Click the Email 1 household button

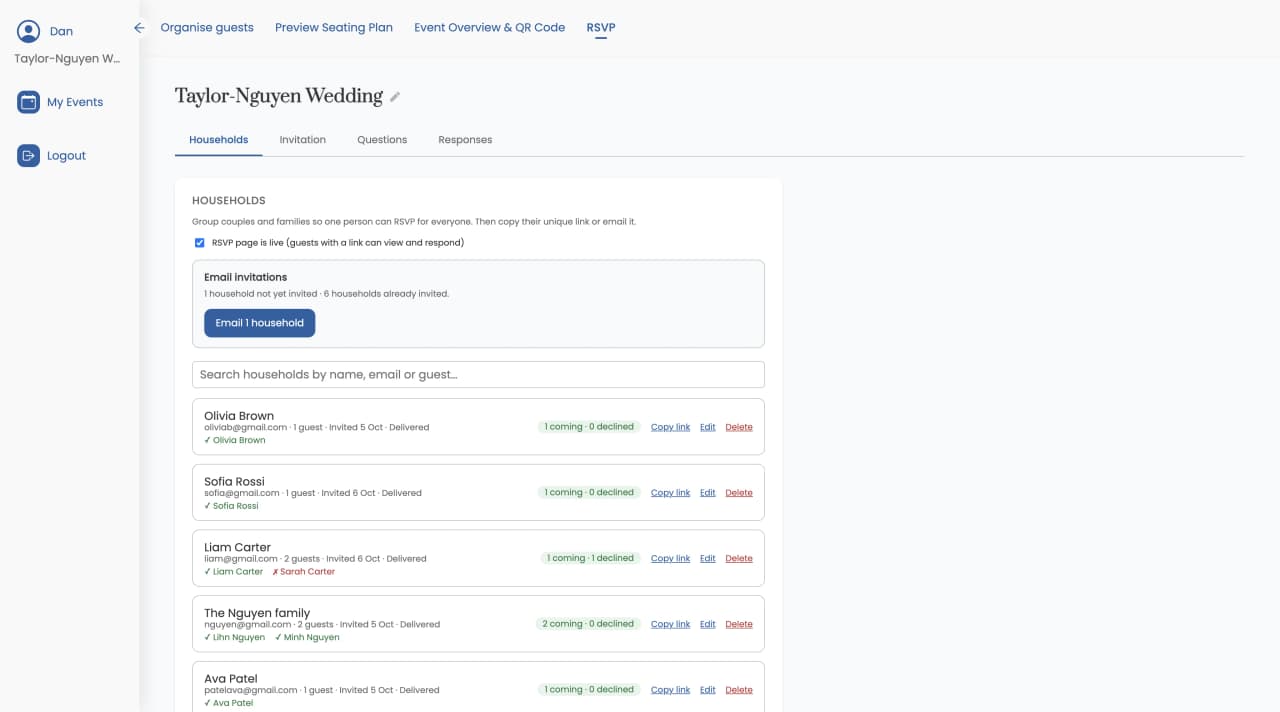click(260, 323)
